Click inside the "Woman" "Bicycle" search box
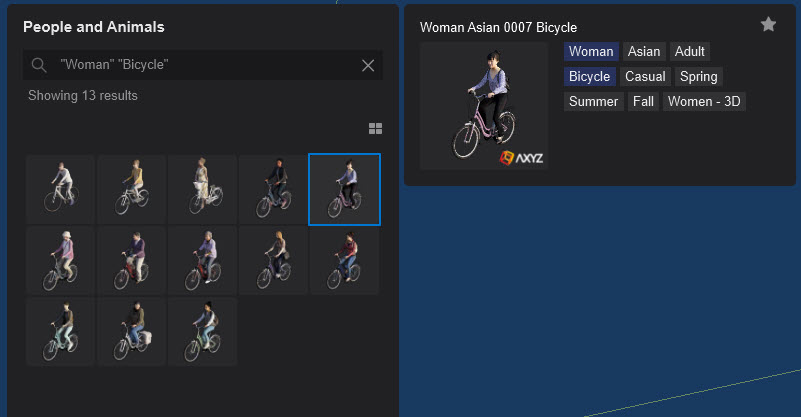The height and width of the screenshot is (417, 801). (200, 65)
